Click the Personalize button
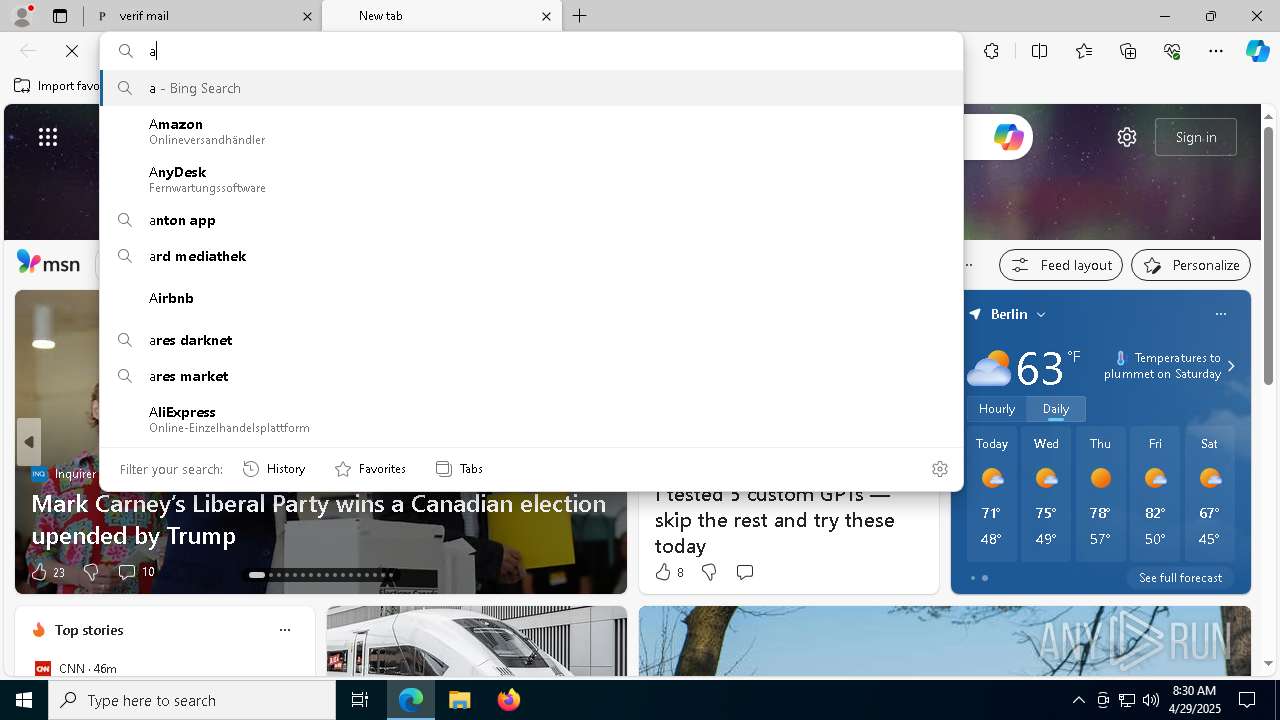 (x=1191, y=265)
